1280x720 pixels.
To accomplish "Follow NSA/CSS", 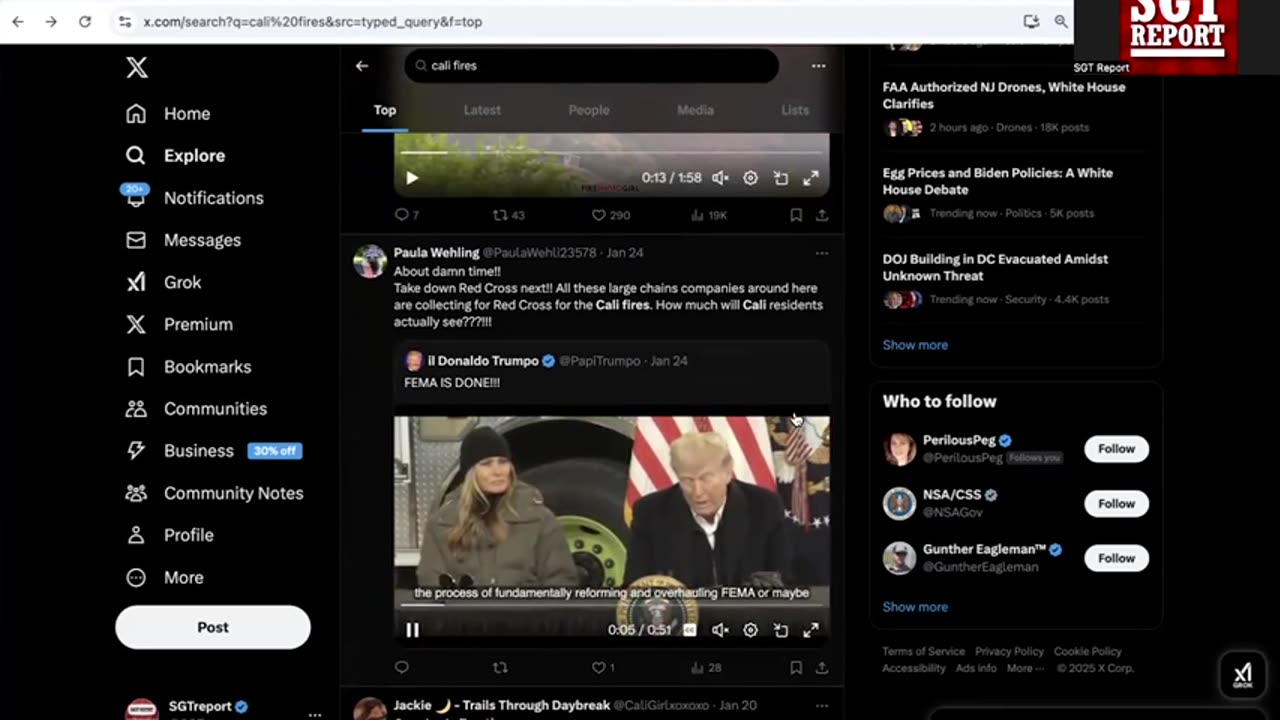I will (x=1116, y=504).
